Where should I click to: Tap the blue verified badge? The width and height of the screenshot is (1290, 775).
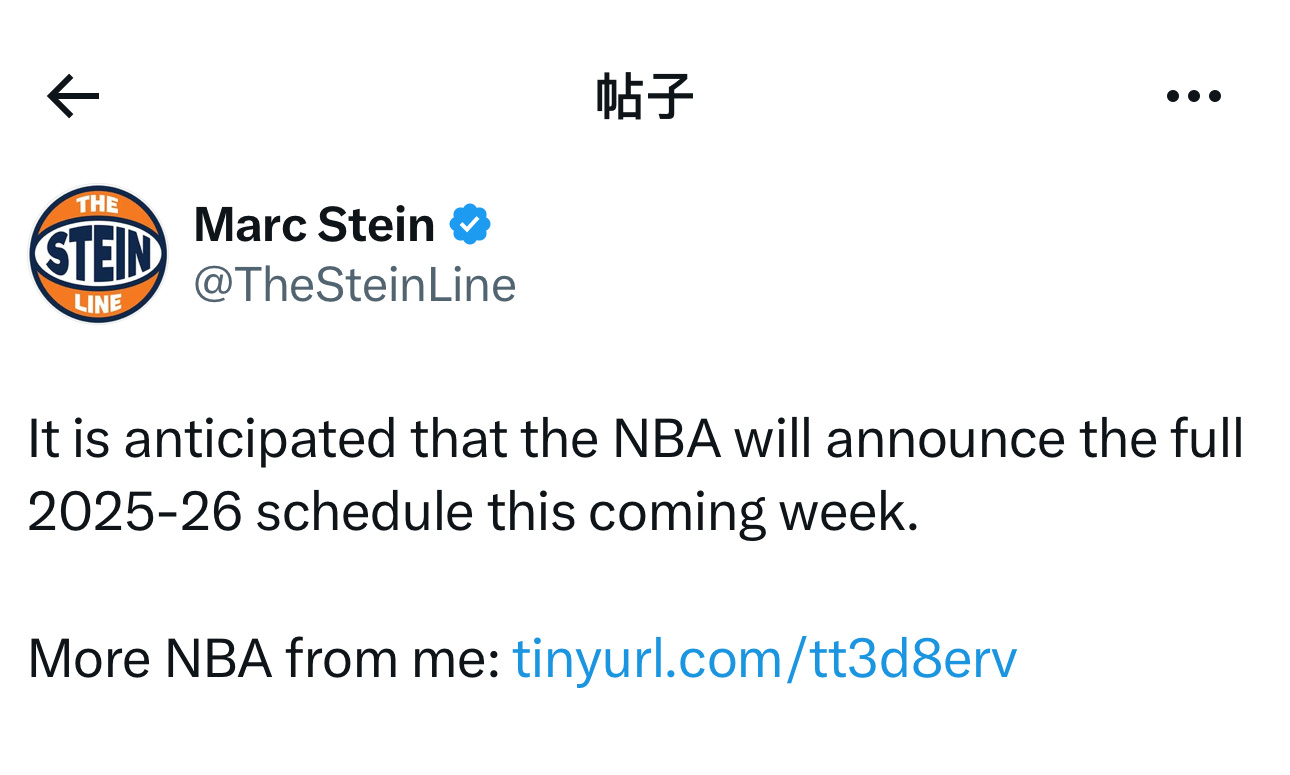tap(470, 224)
